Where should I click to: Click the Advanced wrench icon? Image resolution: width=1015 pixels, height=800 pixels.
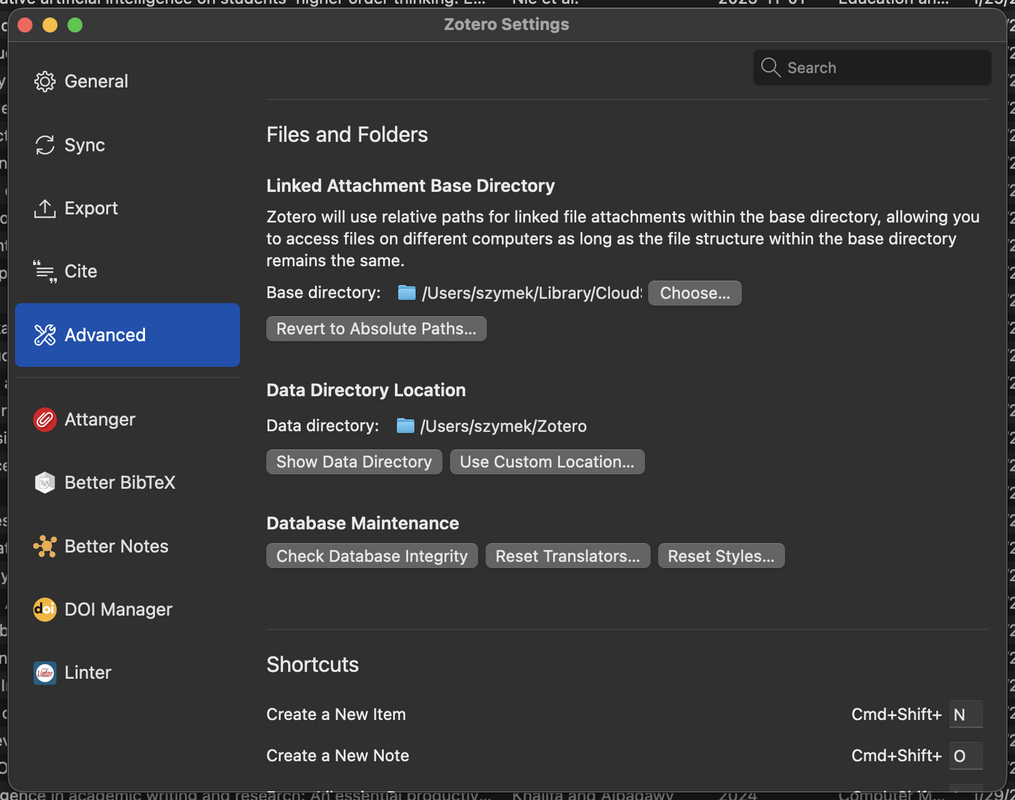(45, 335)
